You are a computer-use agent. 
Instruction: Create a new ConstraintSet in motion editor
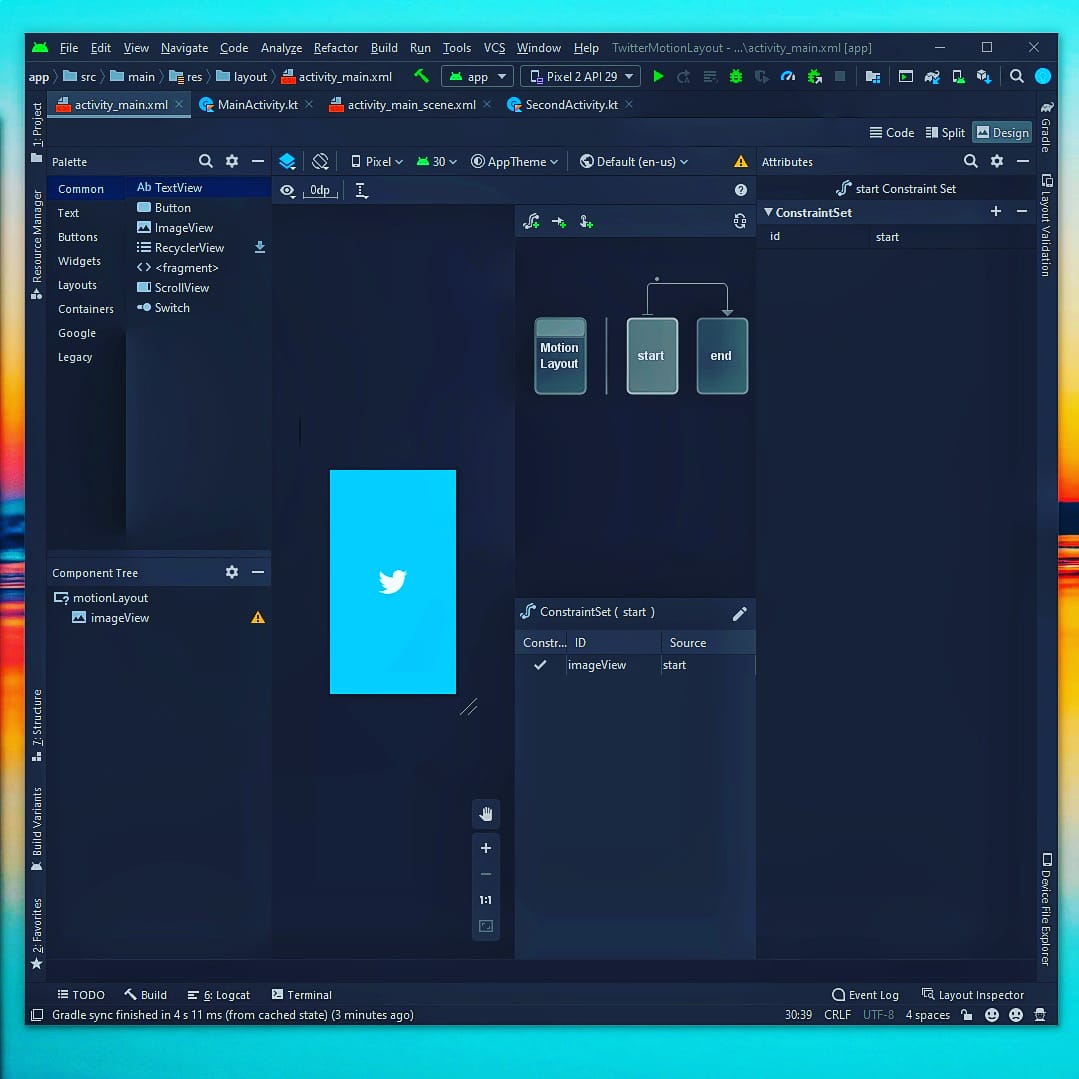coord(531,221)
